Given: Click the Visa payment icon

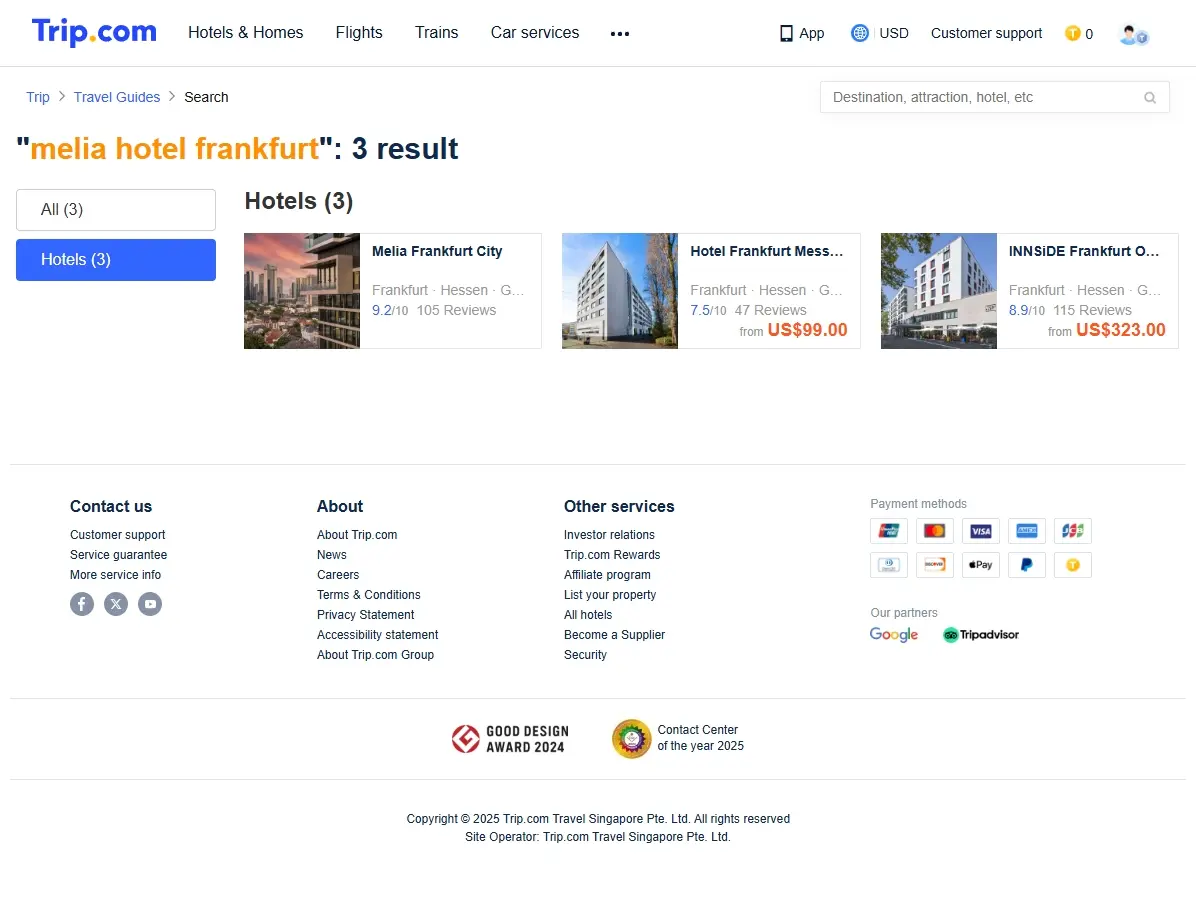Looking at the screenshot, I should [981, 530].
